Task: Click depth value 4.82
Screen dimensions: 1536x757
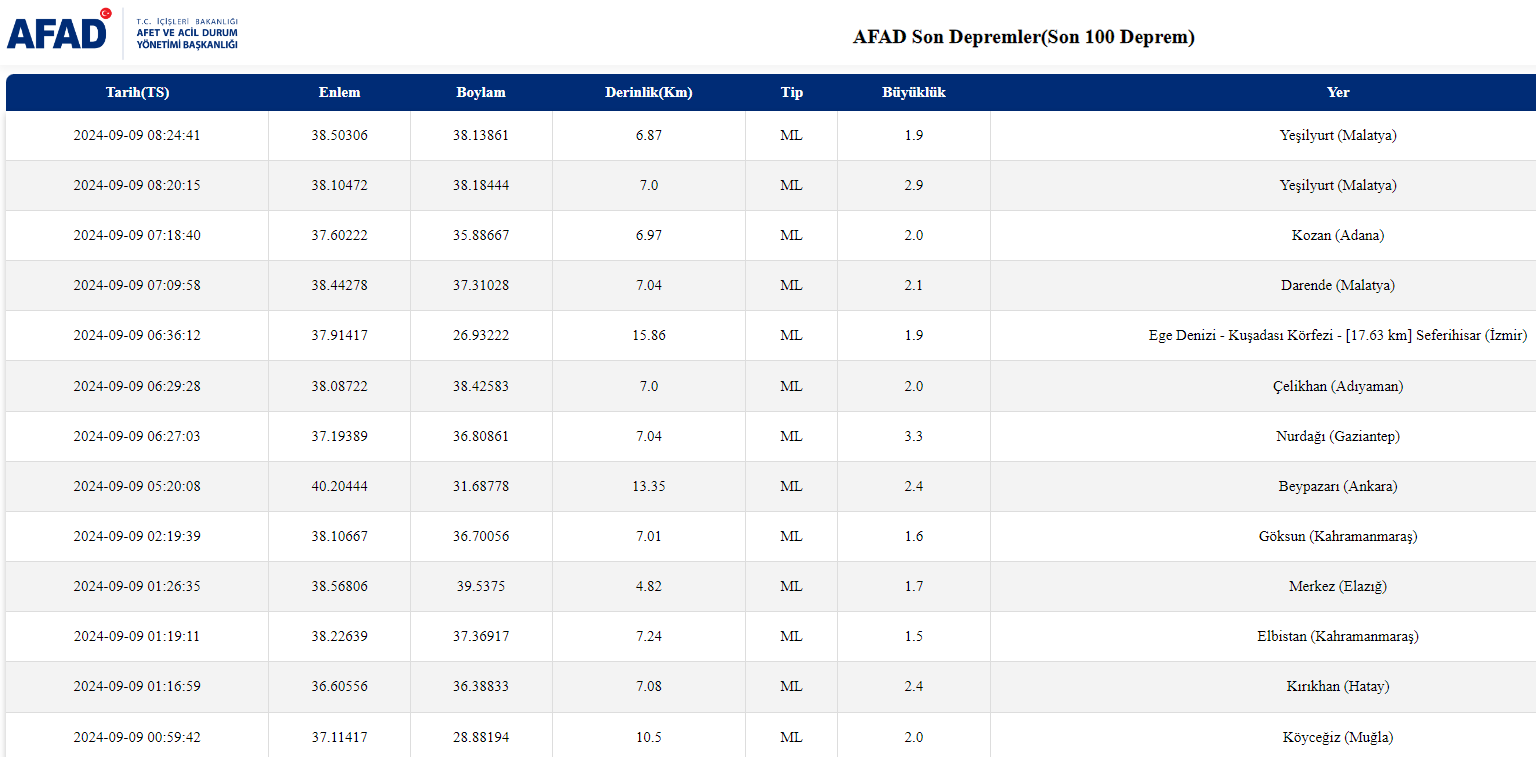Action: tap(649, 586)
